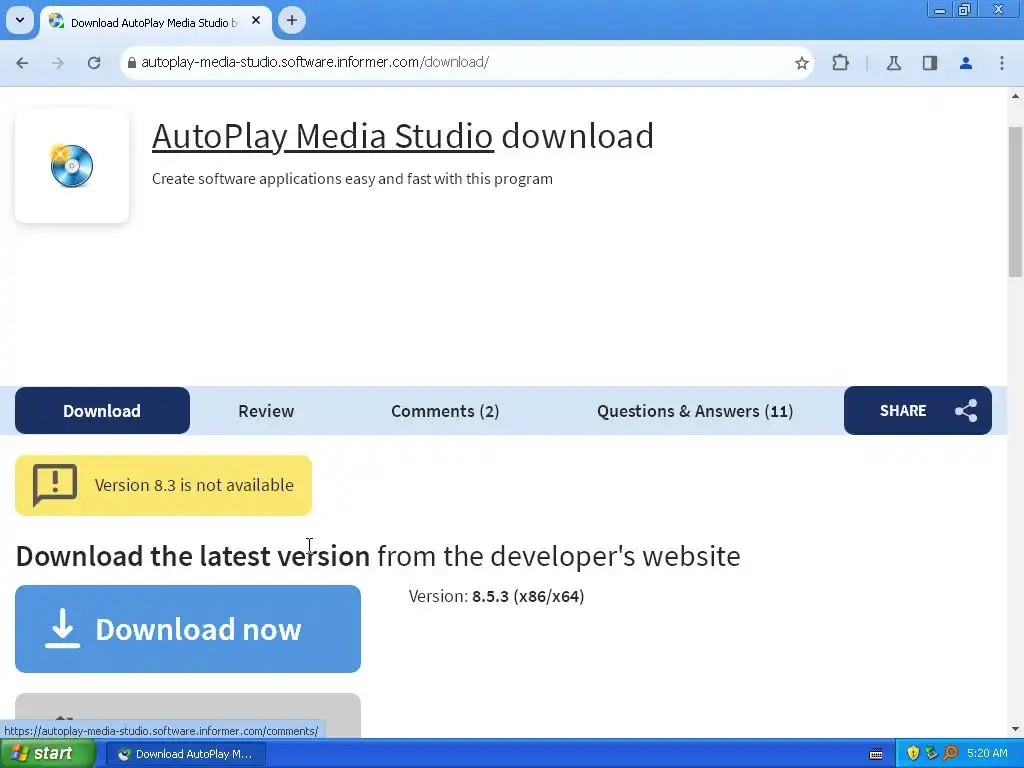This screenshot has width=1024, height=768.
Task: Open a new browser tab
Action: point(292,21)
